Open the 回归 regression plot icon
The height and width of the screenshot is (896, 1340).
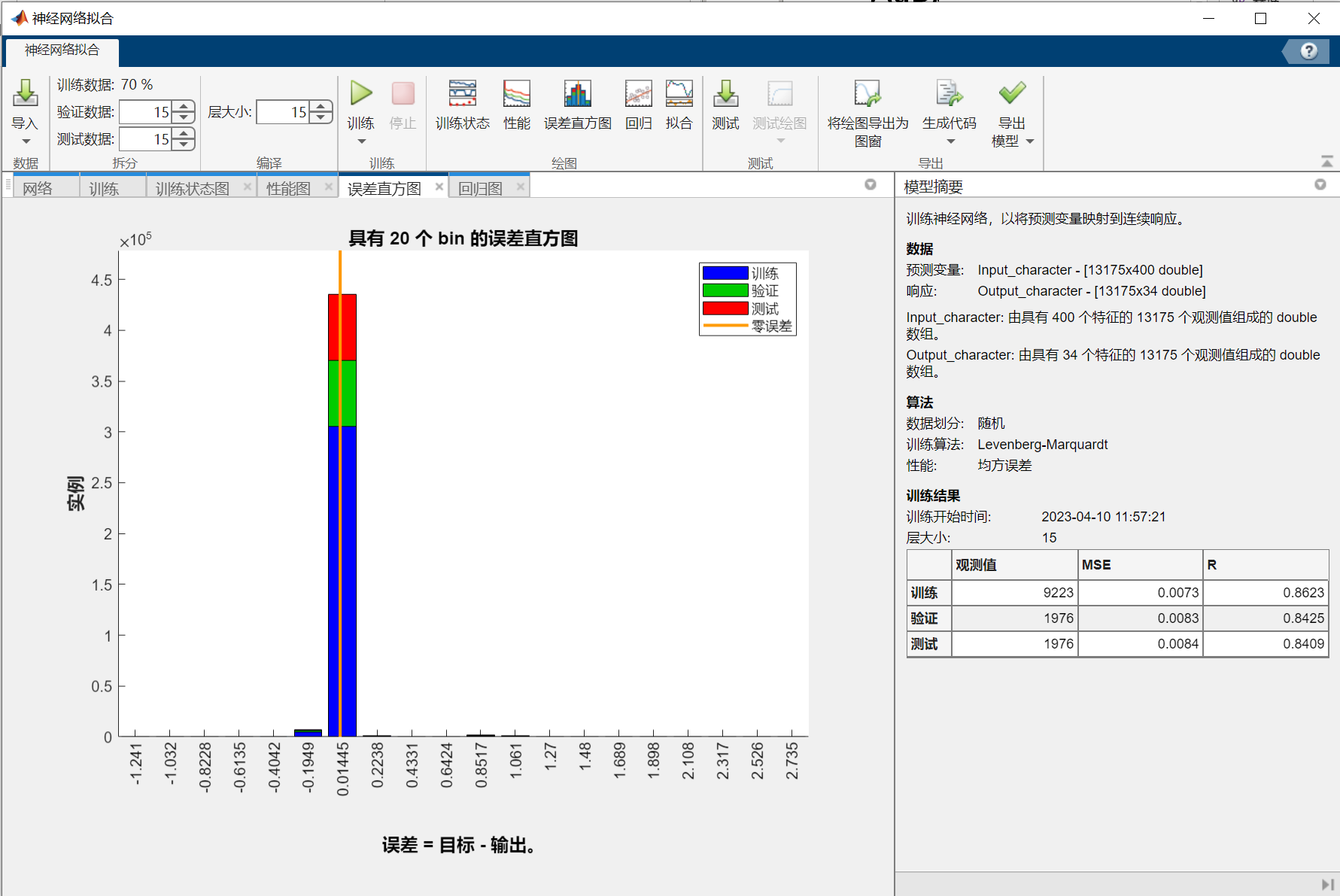tap(639, 93)
